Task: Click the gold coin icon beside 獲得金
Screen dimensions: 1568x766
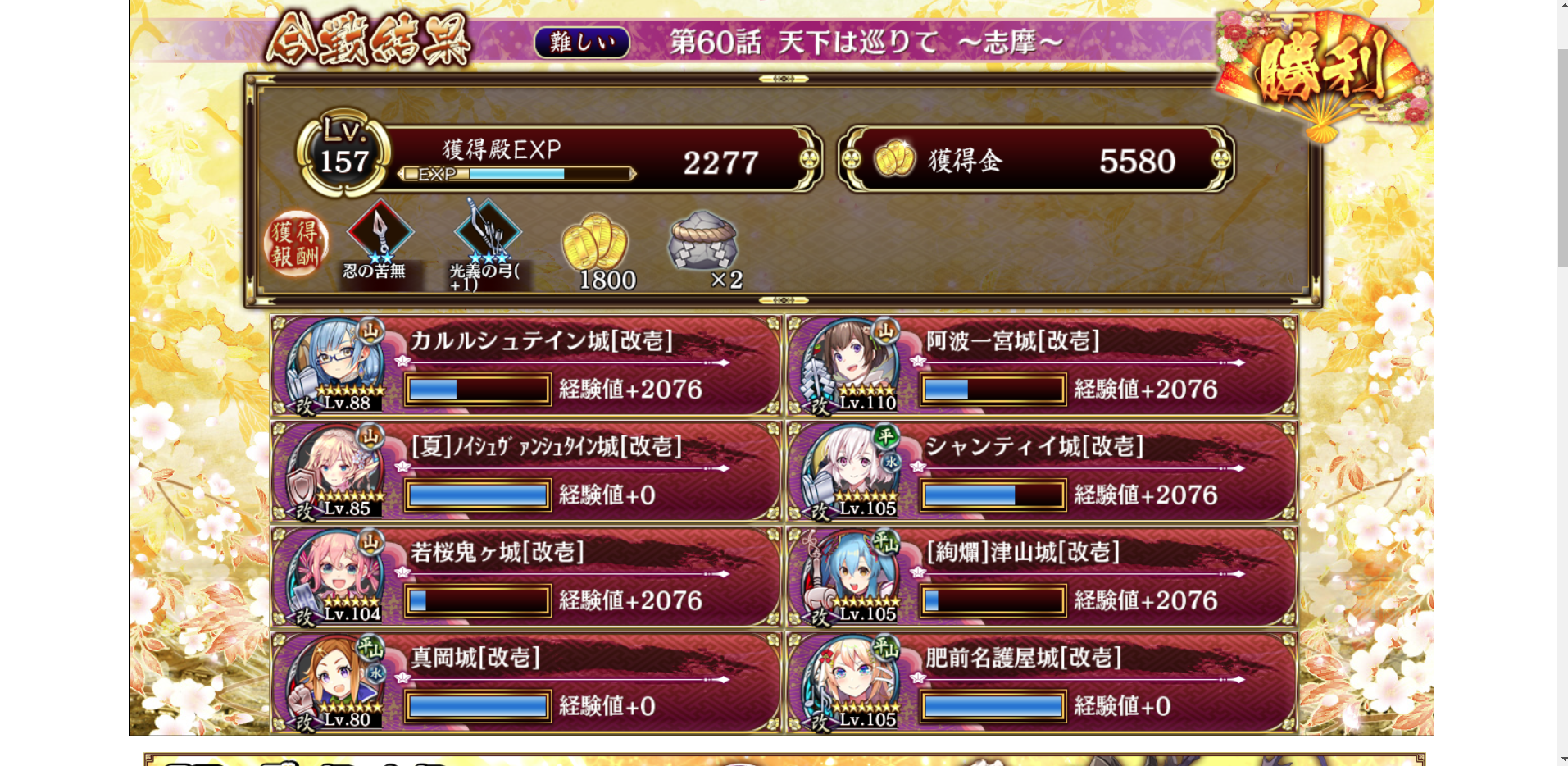Action: point(894,158)
